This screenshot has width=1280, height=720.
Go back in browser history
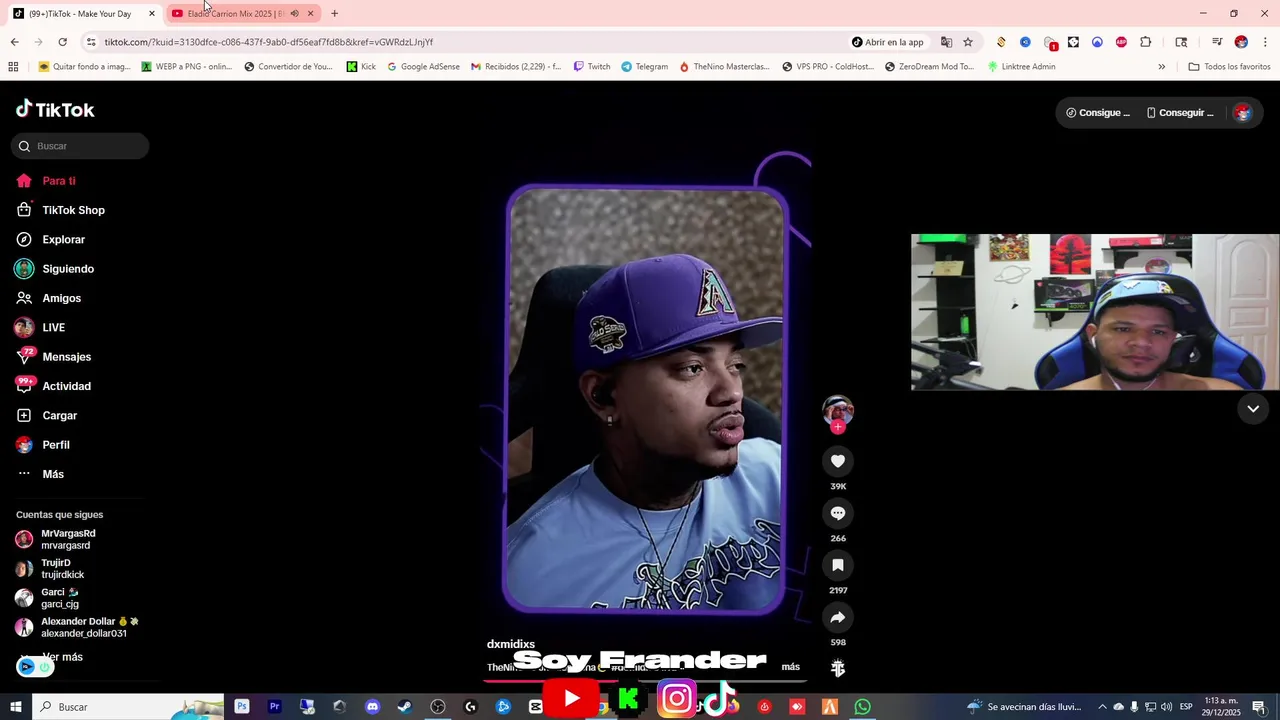(14, 42)
